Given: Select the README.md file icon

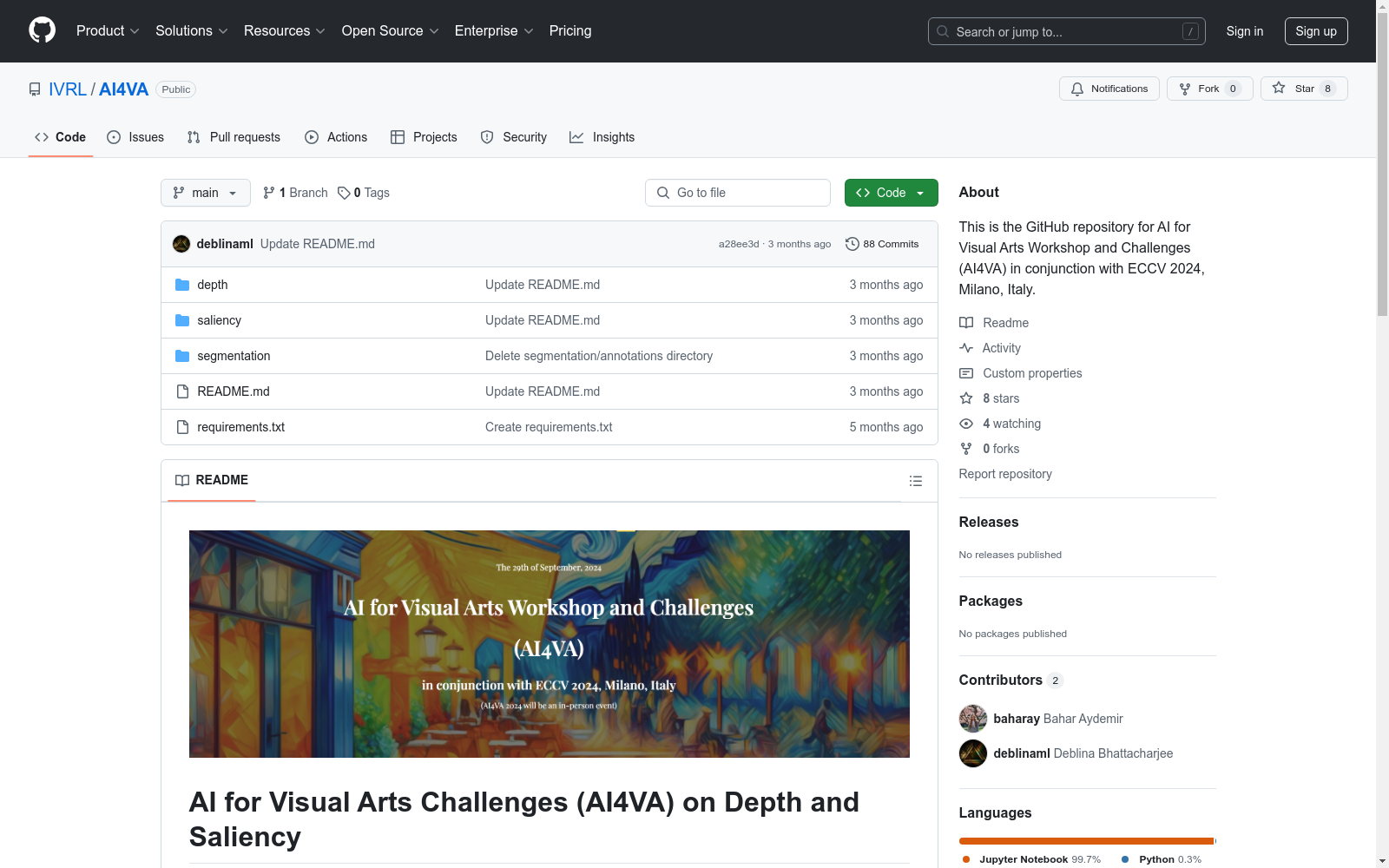Looking at the screenshot, I should click(182, 391).
